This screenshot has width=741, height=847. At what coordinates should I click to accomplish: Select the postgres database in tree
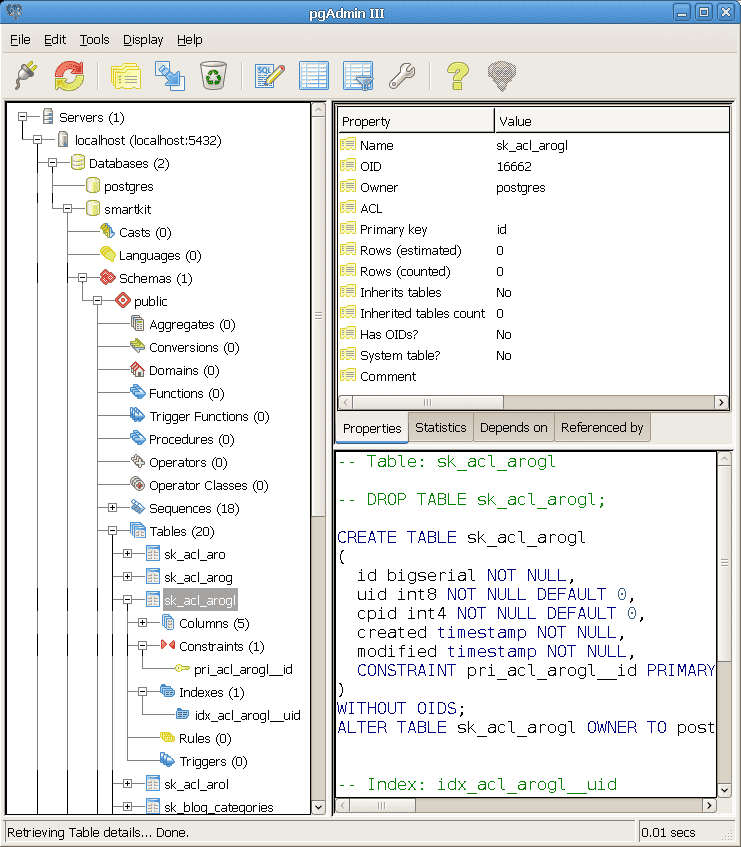(129, 186)
